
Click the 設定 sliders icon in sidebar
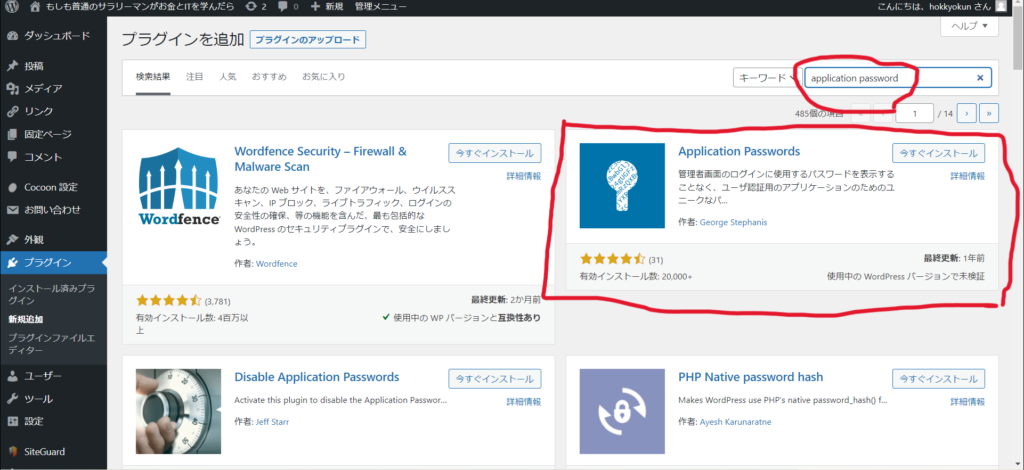tap(12, 421)
